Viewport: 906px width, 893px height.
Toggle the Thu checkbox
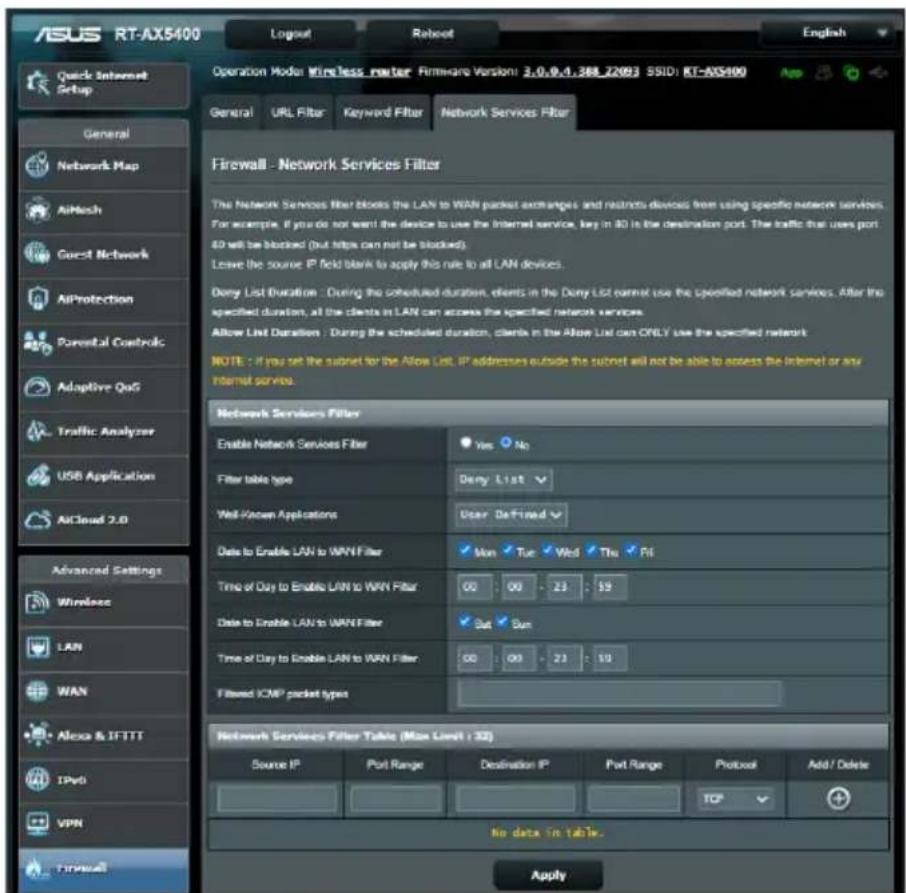tap(591, 549)
